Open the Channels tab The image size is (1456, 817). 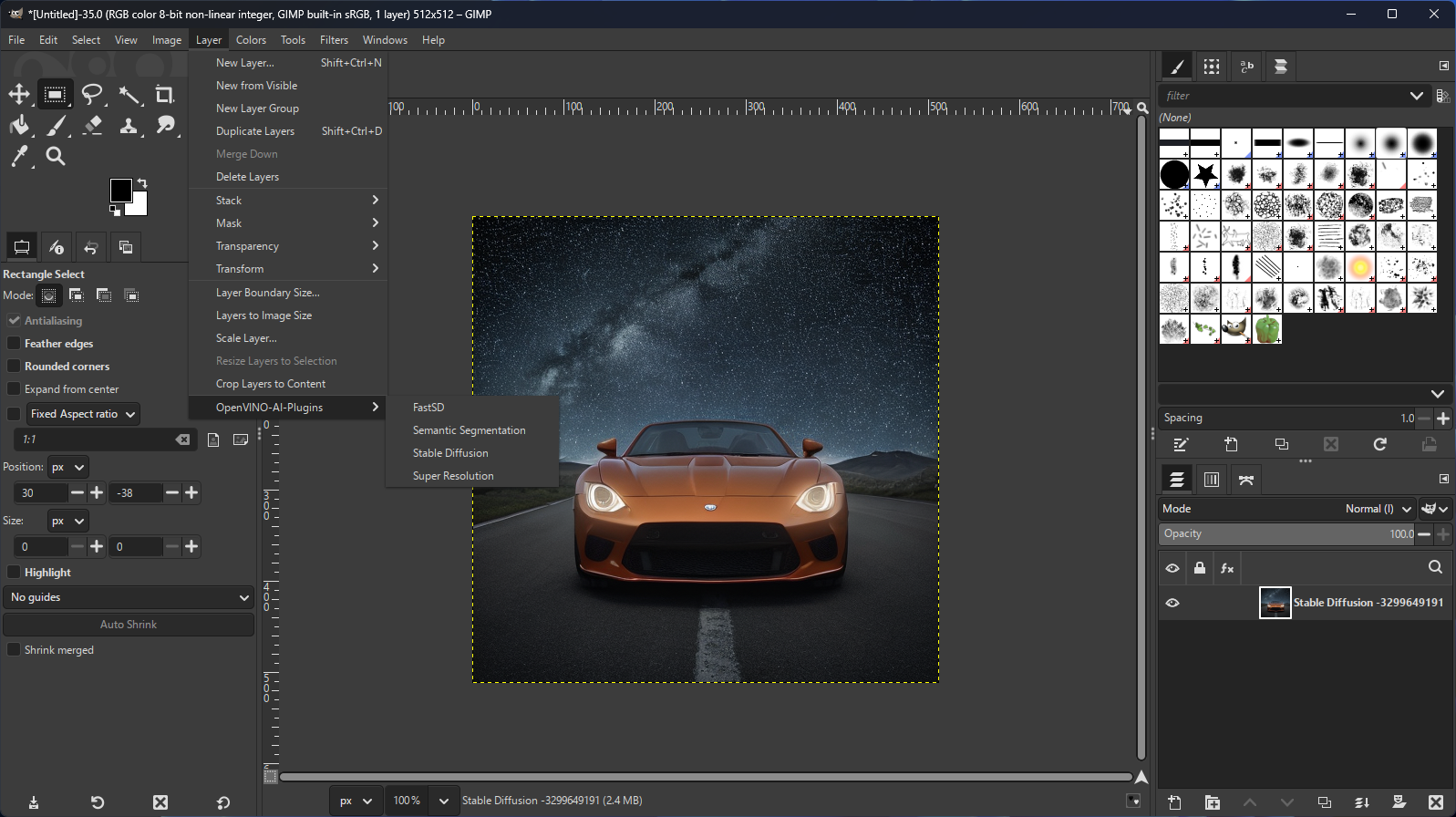click(x=1212, y=480)
